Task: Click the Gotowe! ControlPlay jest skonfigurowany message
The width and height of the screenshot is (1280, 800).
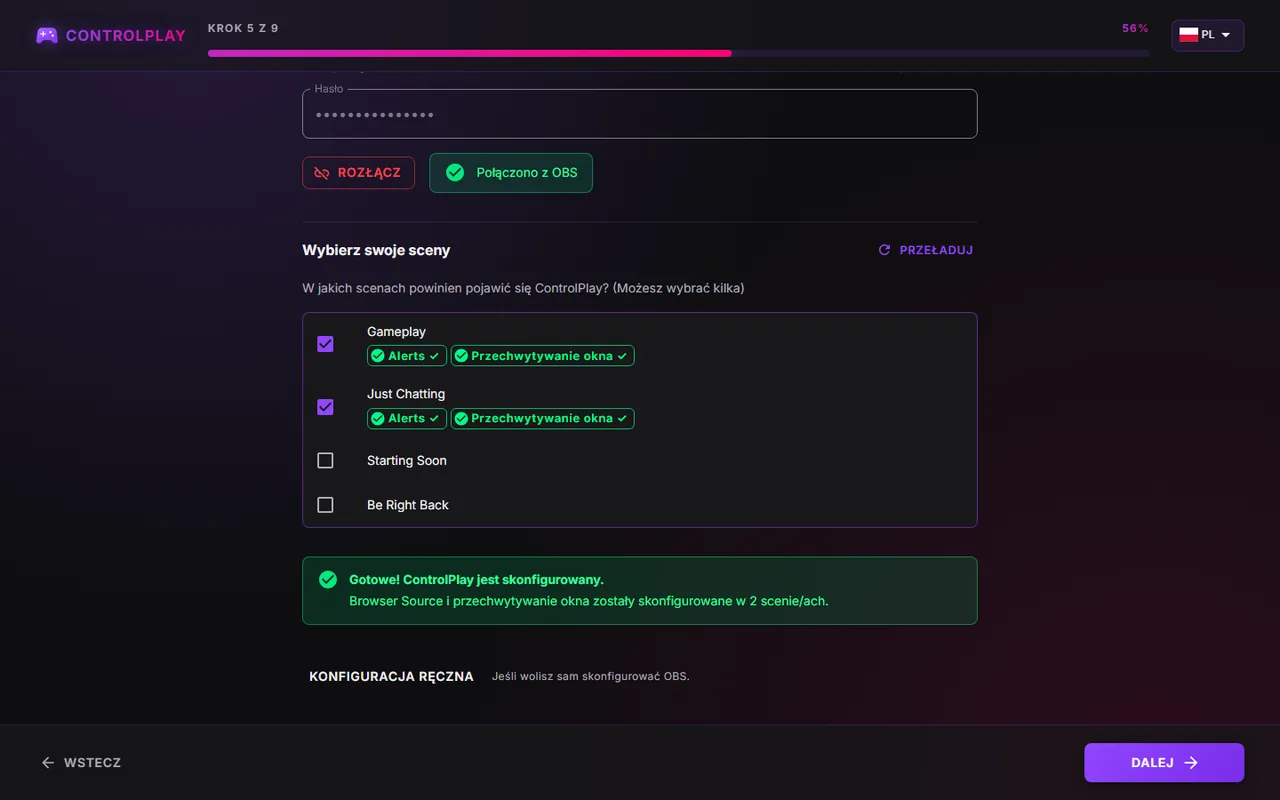Action: click(476, 580)
